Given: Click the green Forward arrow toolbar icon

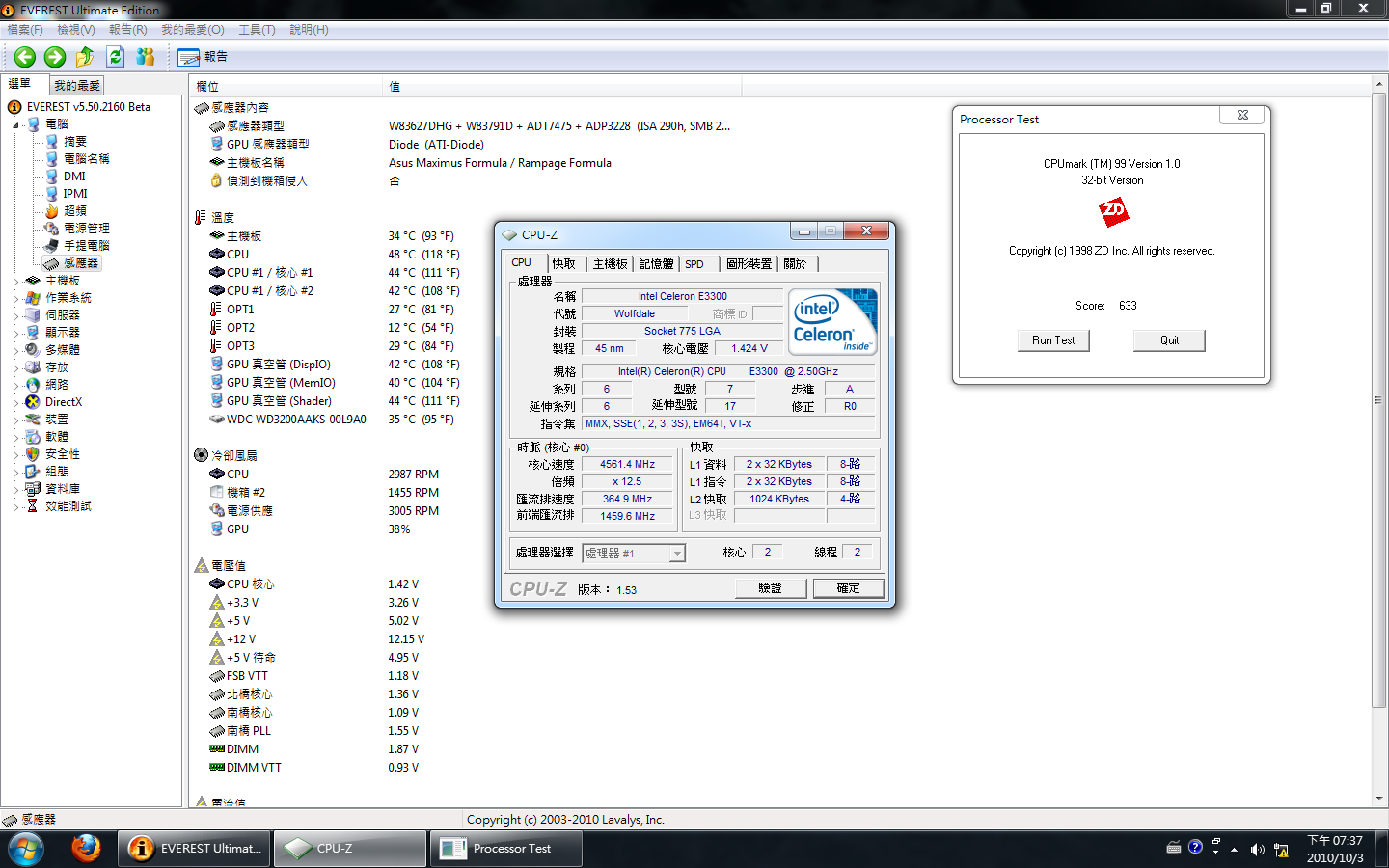Looking at the screenshot, I should click(x=55, y=57).
